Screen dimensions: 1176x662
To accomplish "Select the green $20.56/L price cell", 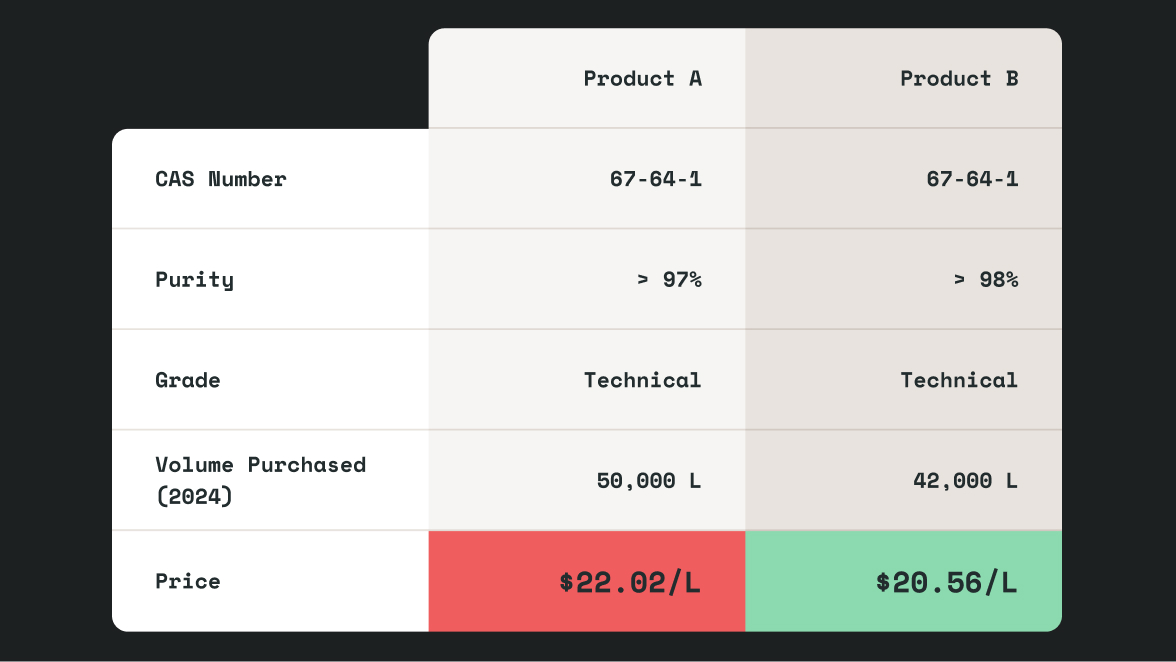I will click(x=945, y=582).
